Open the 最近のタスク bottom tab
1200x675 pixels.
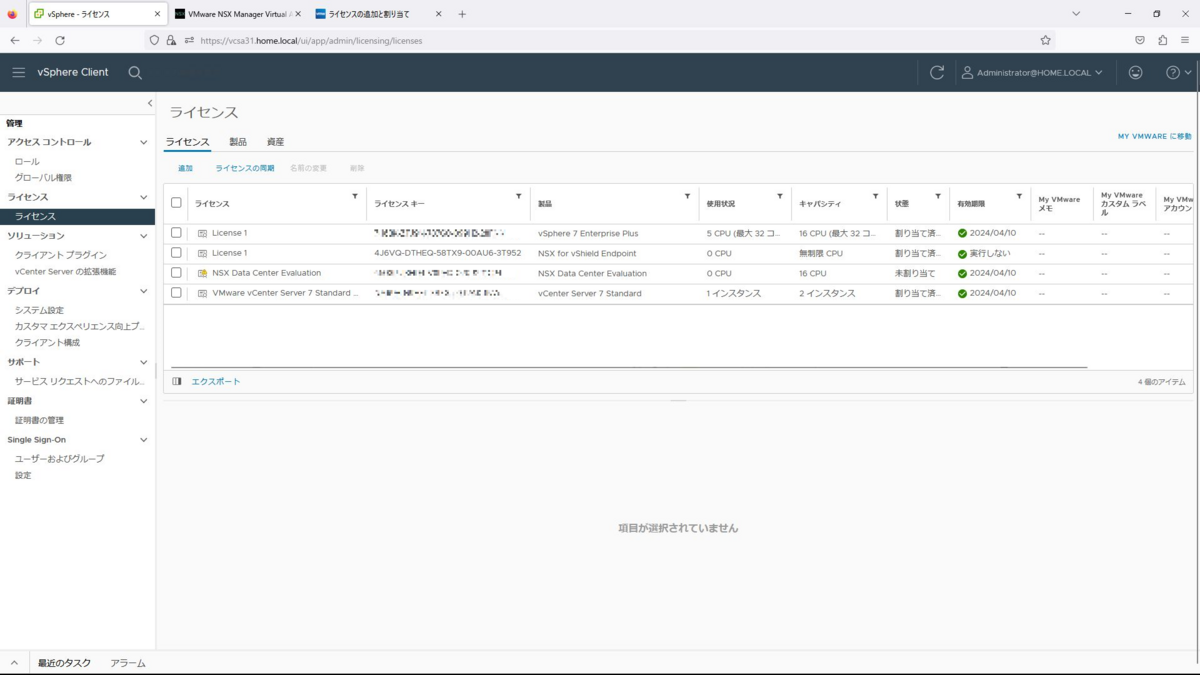coord(64,663)
